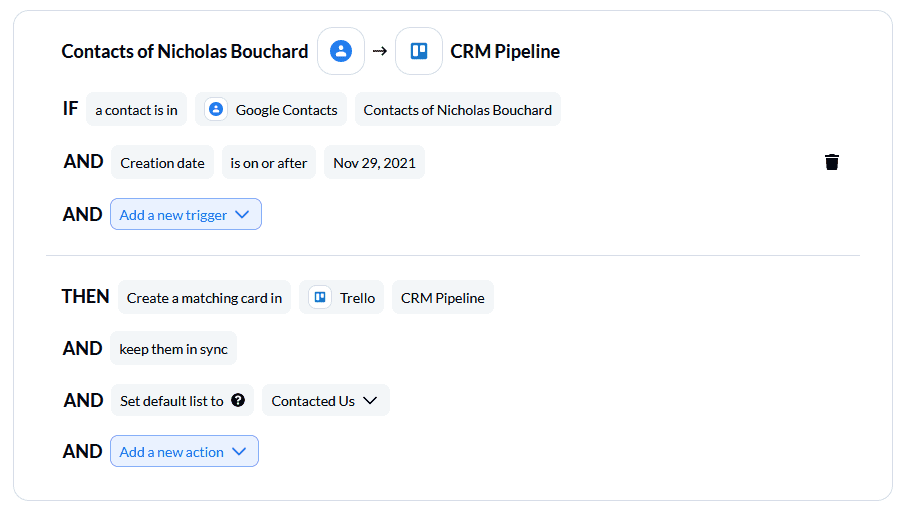Open the Add a new action dropdown
Viewport: 905px width, 511px height.
[x=184, y=451]
